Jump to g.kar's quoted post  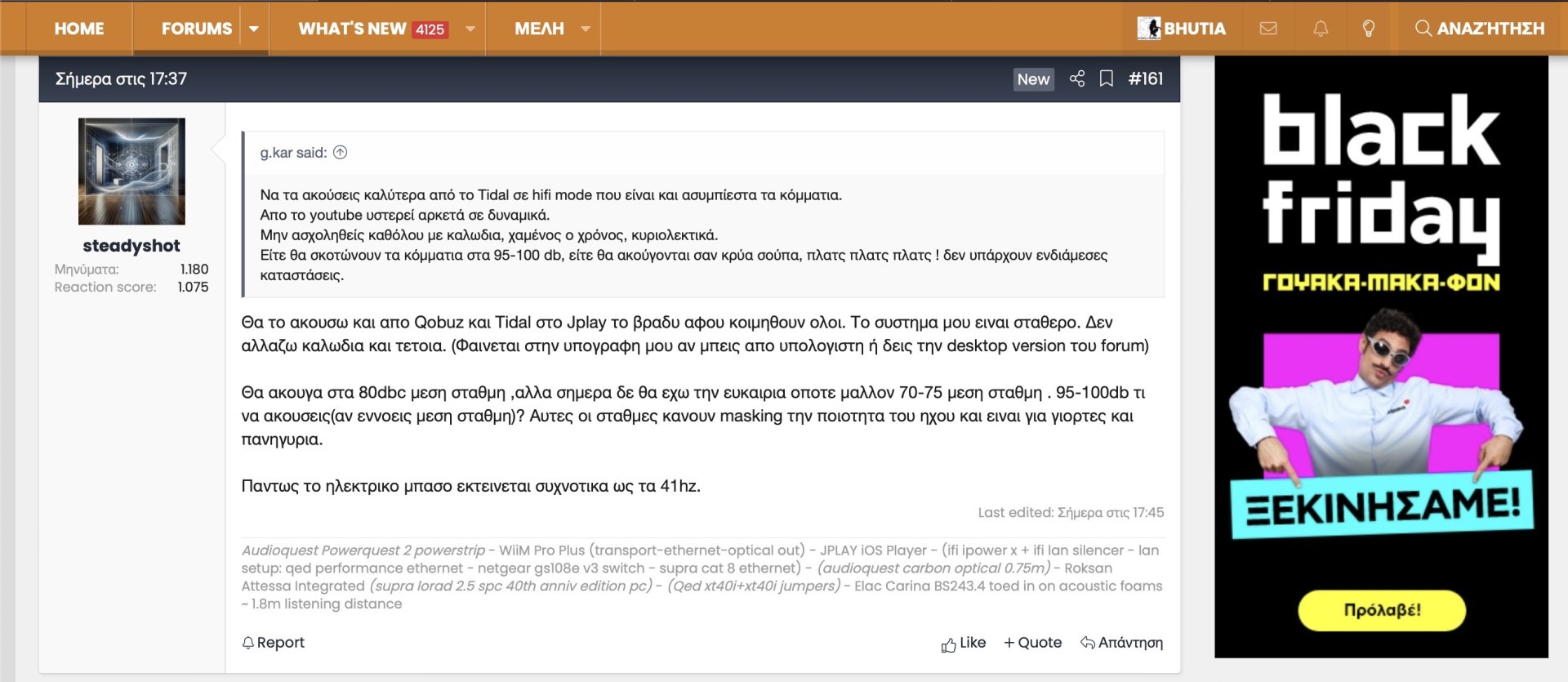click(x=341, y=153)
